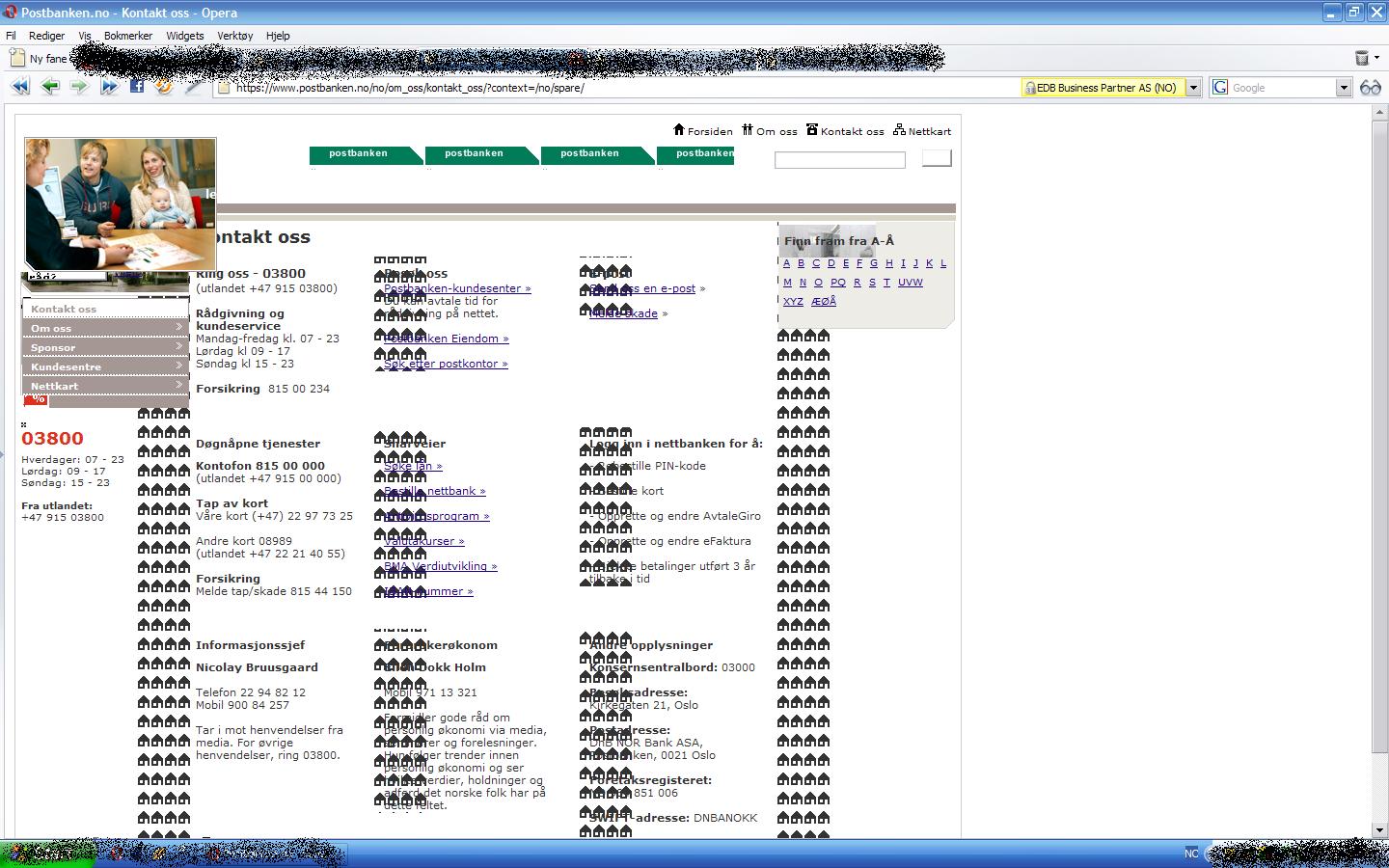Click the blue Fast Forward button

[x=109, y=87]
